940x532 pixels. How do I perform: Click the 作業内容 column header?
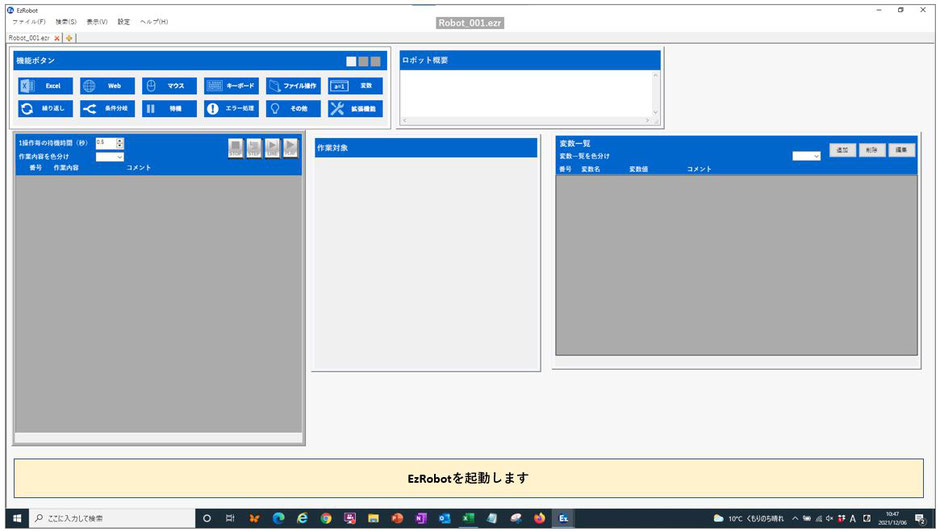pyautogui.click(x=66, y=168)
